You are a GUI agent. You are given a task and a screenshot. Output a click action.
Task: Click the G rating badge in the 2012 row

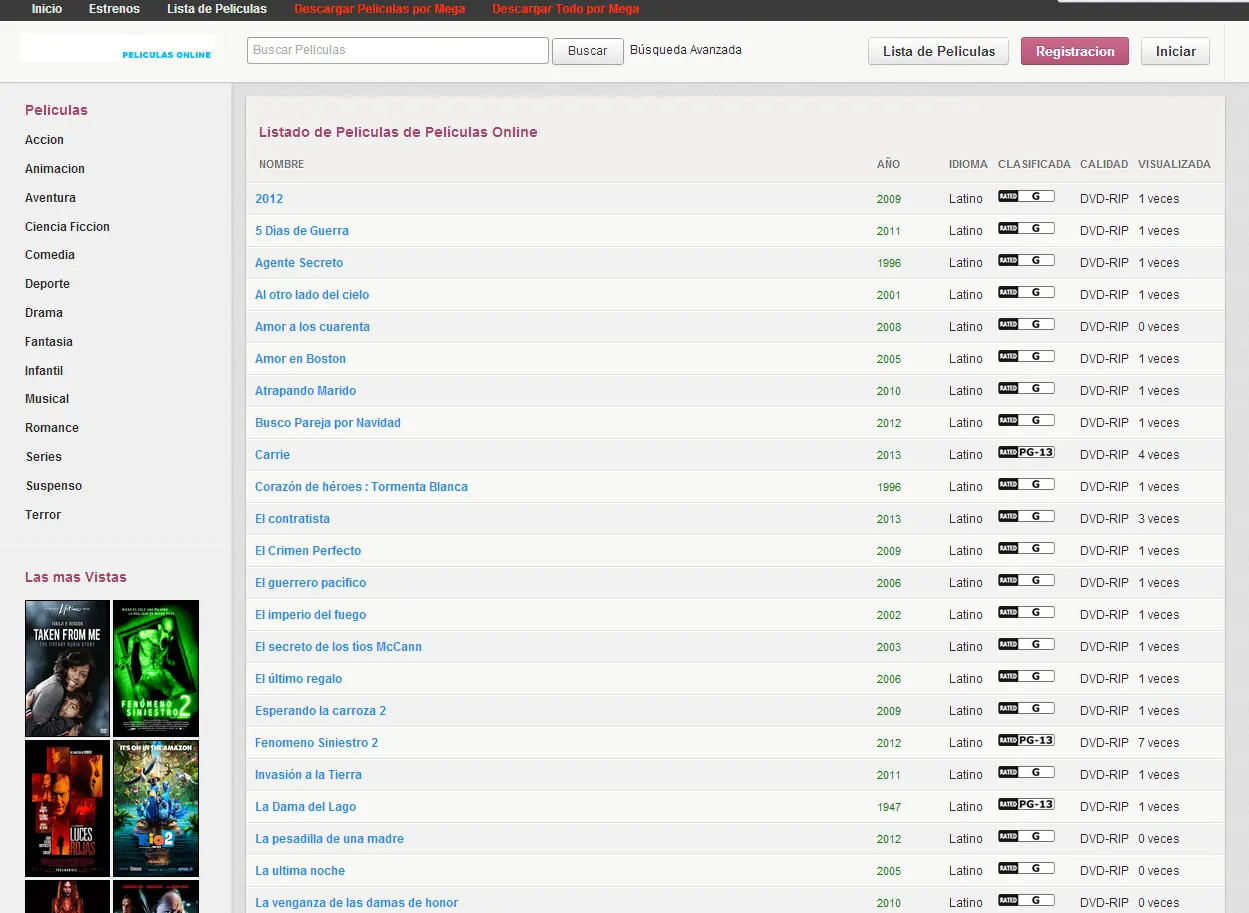[x=1026, y=196]
